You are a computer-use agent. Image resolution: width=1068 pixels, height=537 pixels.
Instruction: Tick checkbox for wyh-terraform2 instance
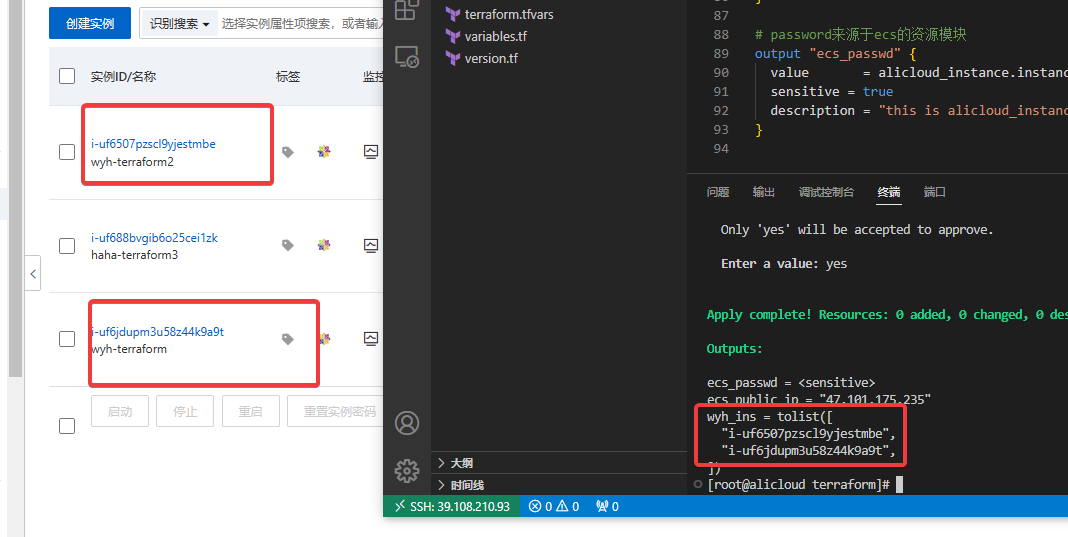pos(67,152)
